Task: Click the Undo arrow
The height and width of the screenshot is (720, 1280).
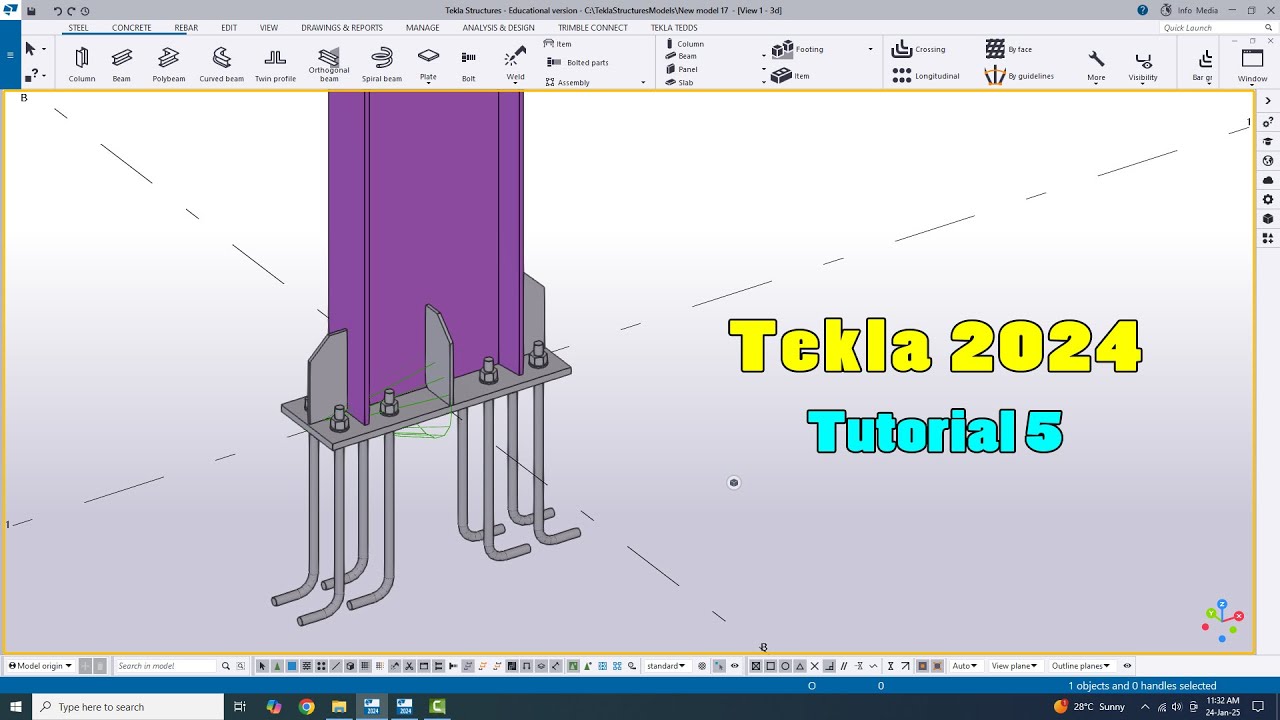Action: click(x=58, y=11)
